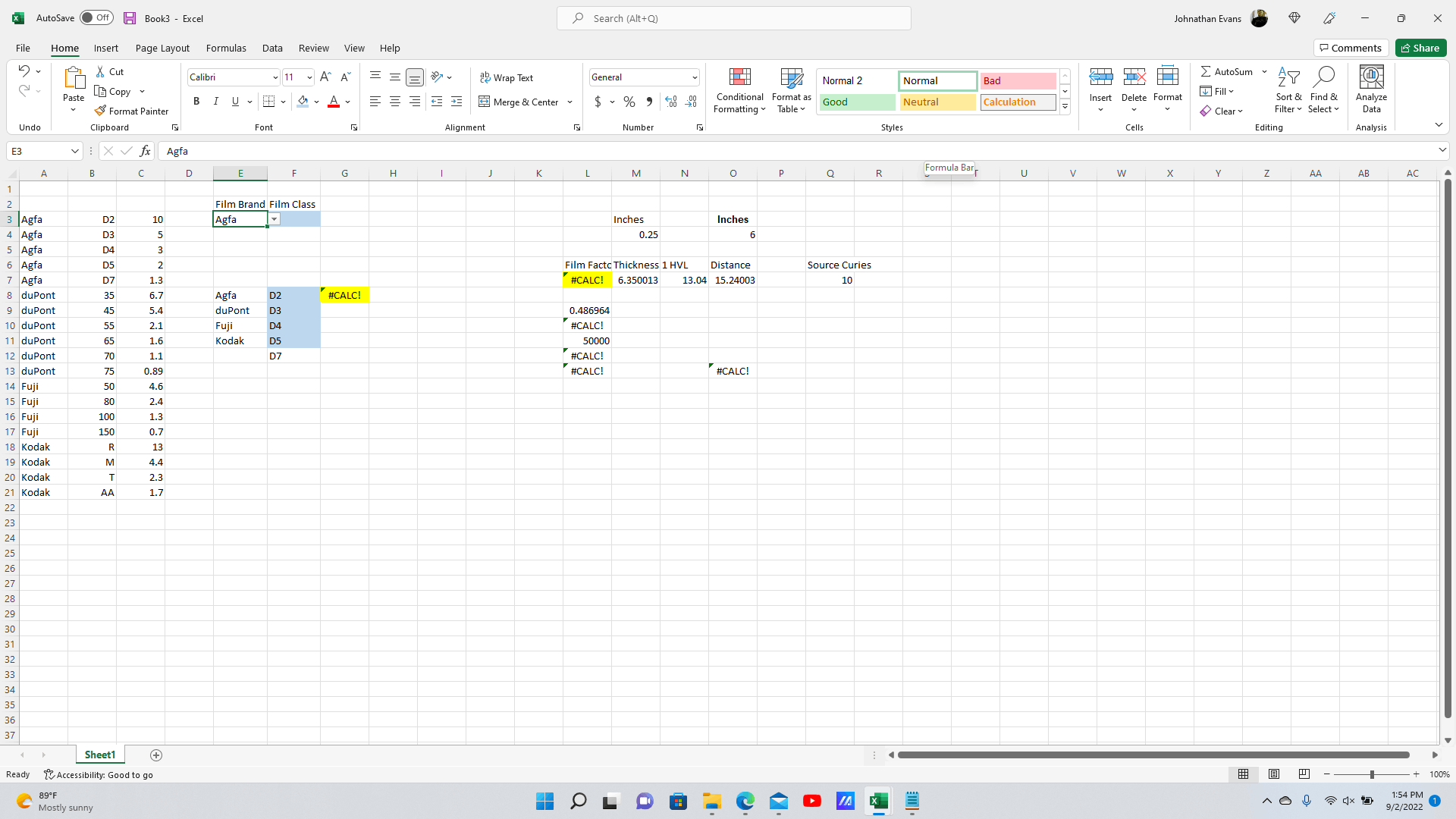
Task: Open the data validation dropdown in cell E3
Action: tap(275, 219)
